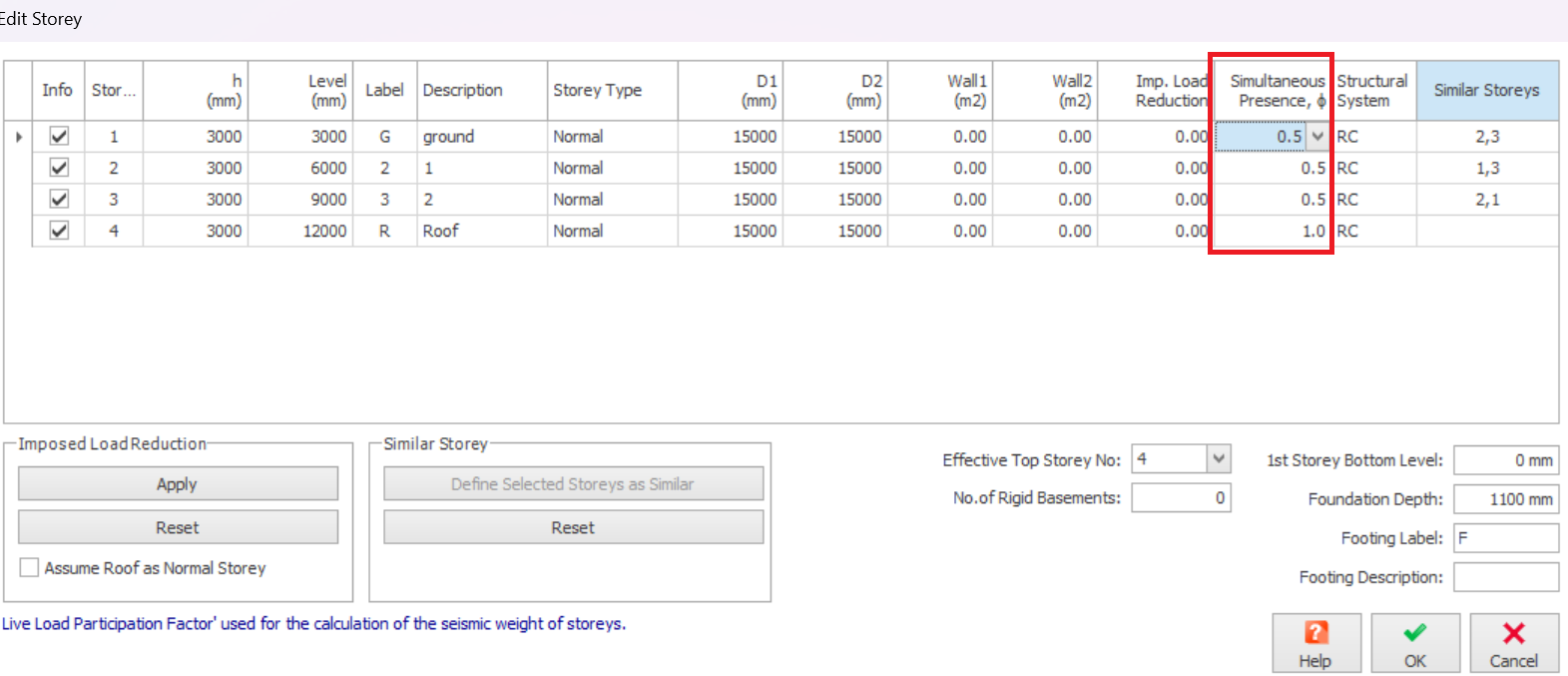The image size is (1568, 676).
Task: Click the red X Cancel button
Action: 1513,643
